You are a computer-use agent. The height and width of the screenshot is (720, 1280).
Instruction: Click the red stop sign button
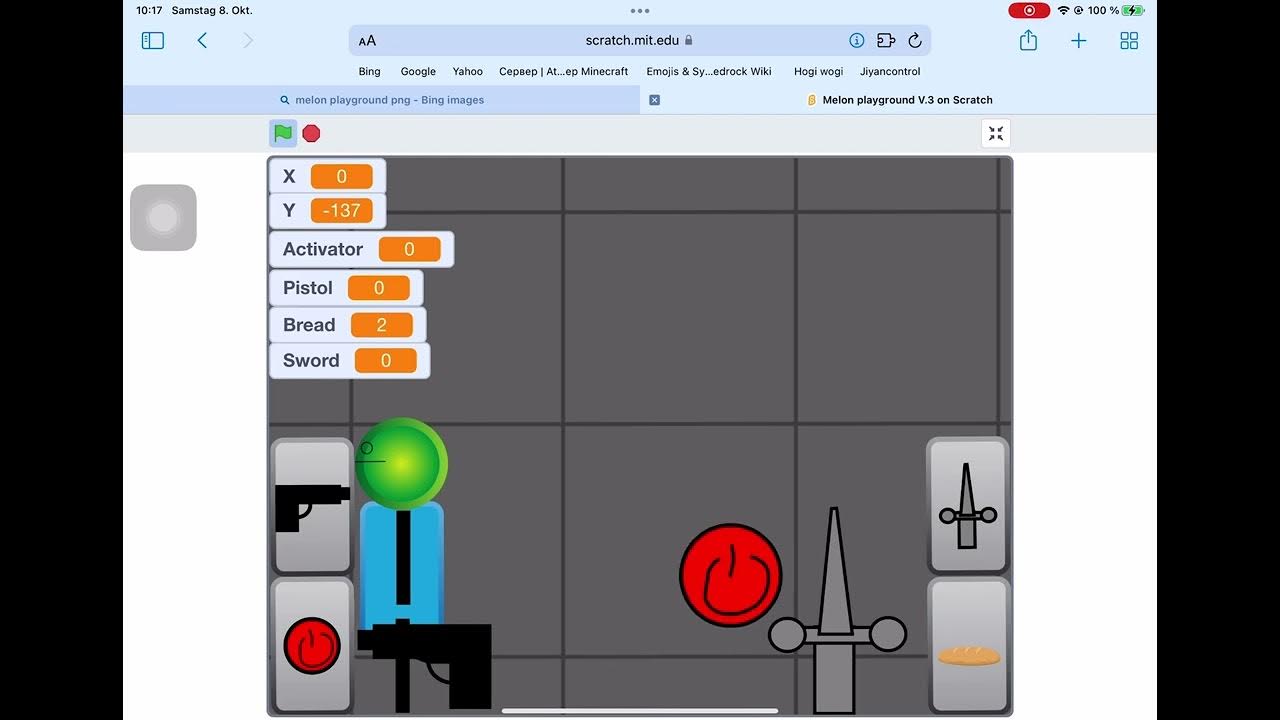pos(311,133)
